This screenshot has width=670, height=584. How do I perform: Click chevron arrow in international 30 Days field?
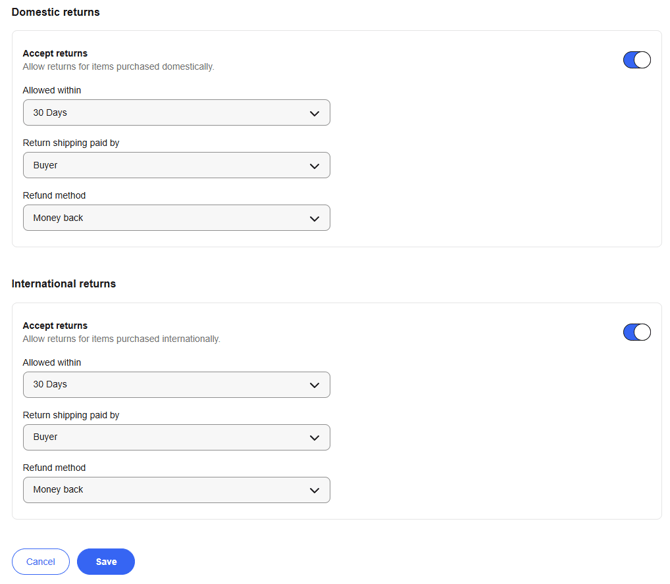314,385
